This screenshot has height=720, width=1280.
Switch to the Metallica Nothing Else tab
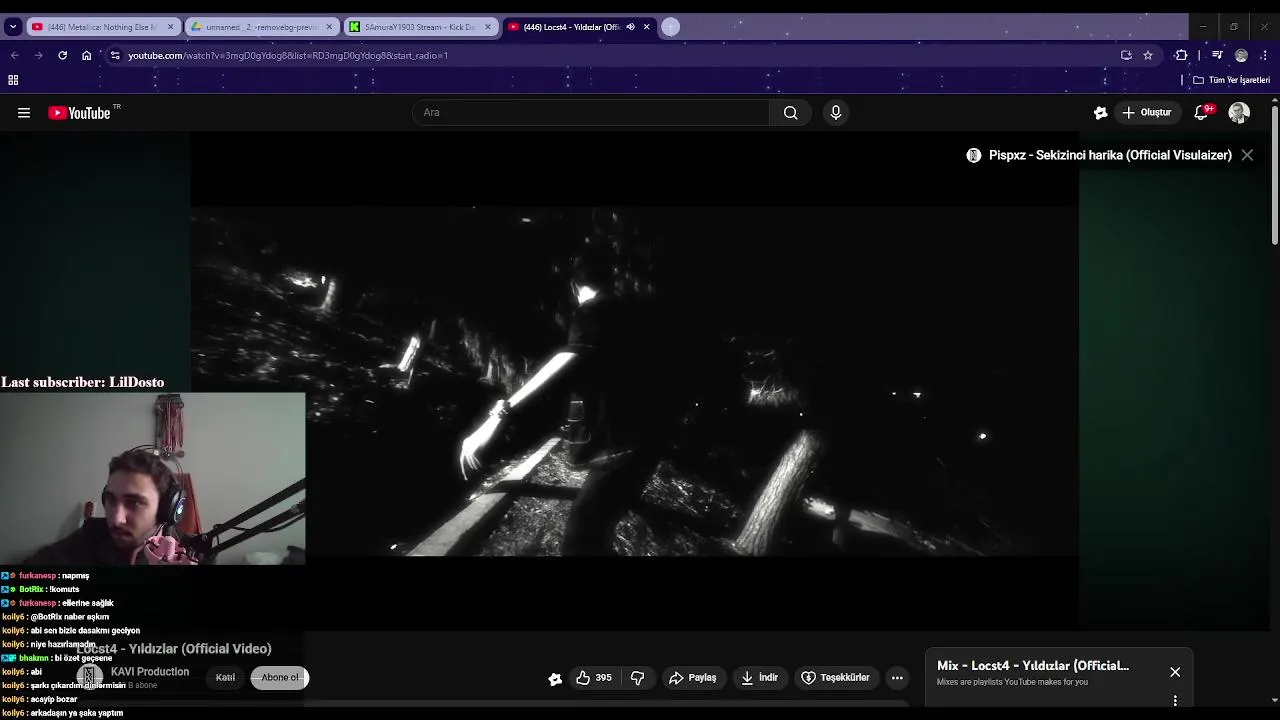[102, 27]
